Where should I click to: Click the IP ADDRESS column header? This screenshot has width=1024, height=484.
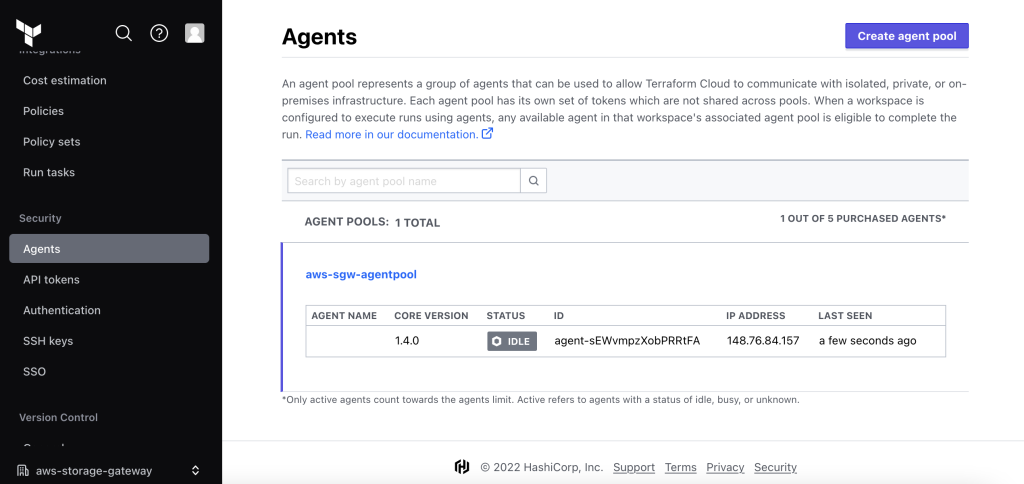[x=756, y=315]
